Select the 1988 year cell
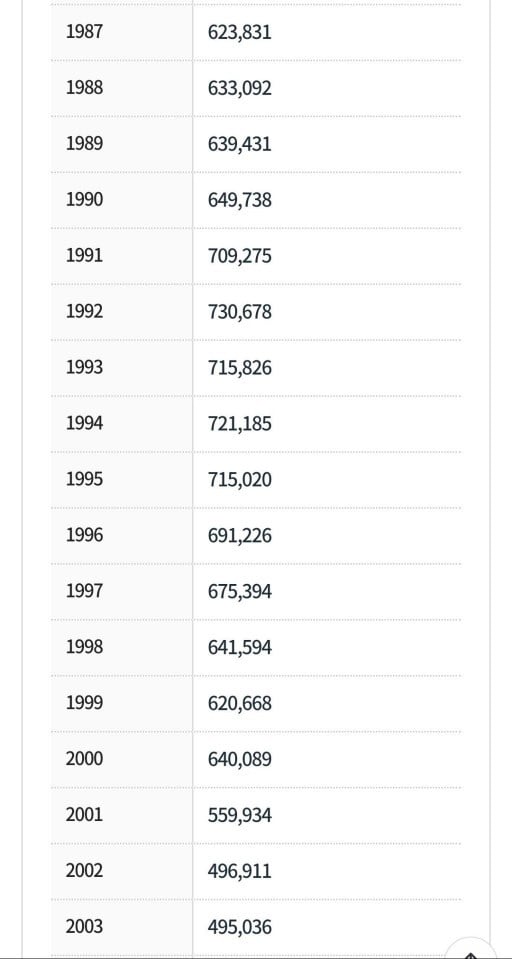Viewport: 512px width, 959px height. pos(122,88)
